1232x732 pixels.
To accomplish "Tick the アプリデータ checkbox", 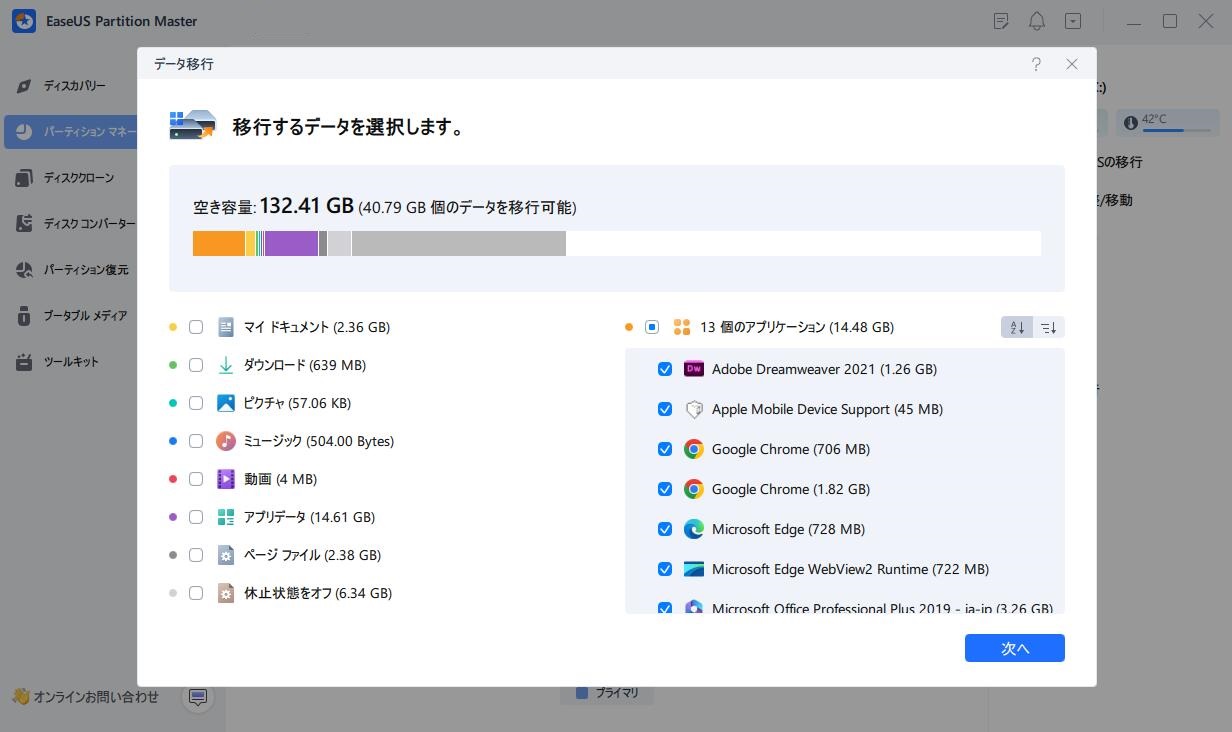I will pyautogui.click(x=196, y=517).
